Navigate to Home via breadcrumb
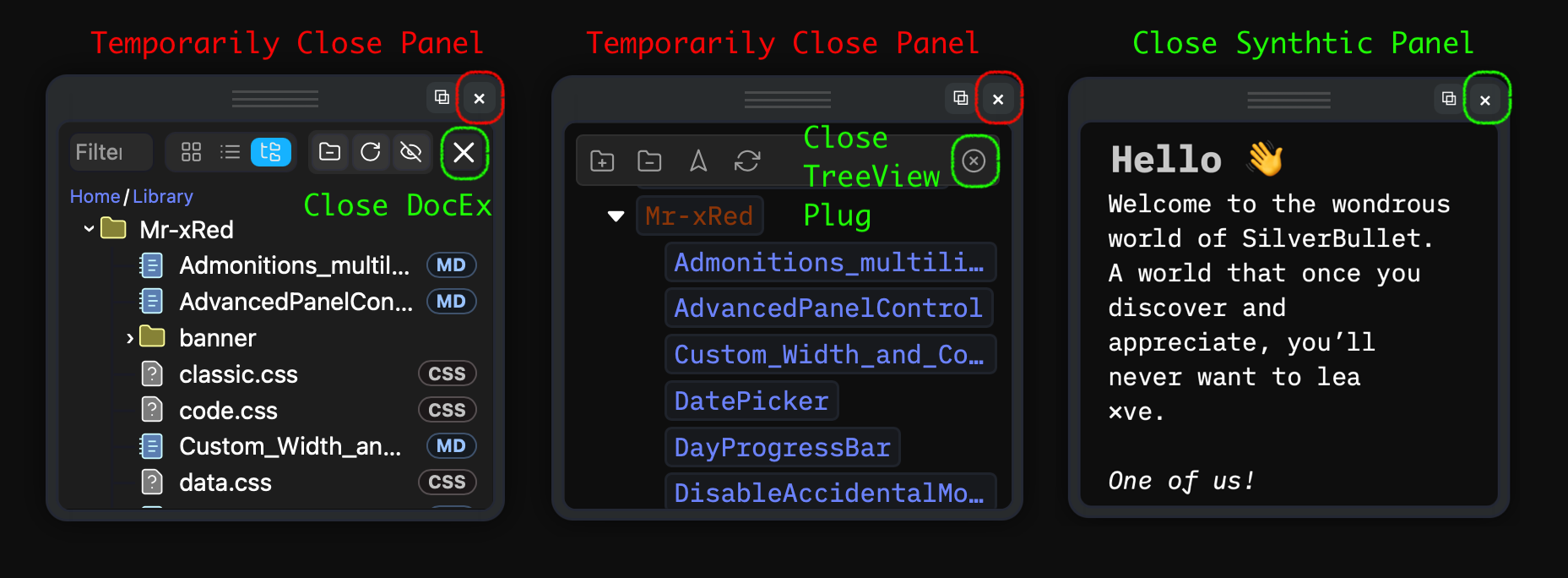This screenshot has height=578, width=1568. coord(95,196)
